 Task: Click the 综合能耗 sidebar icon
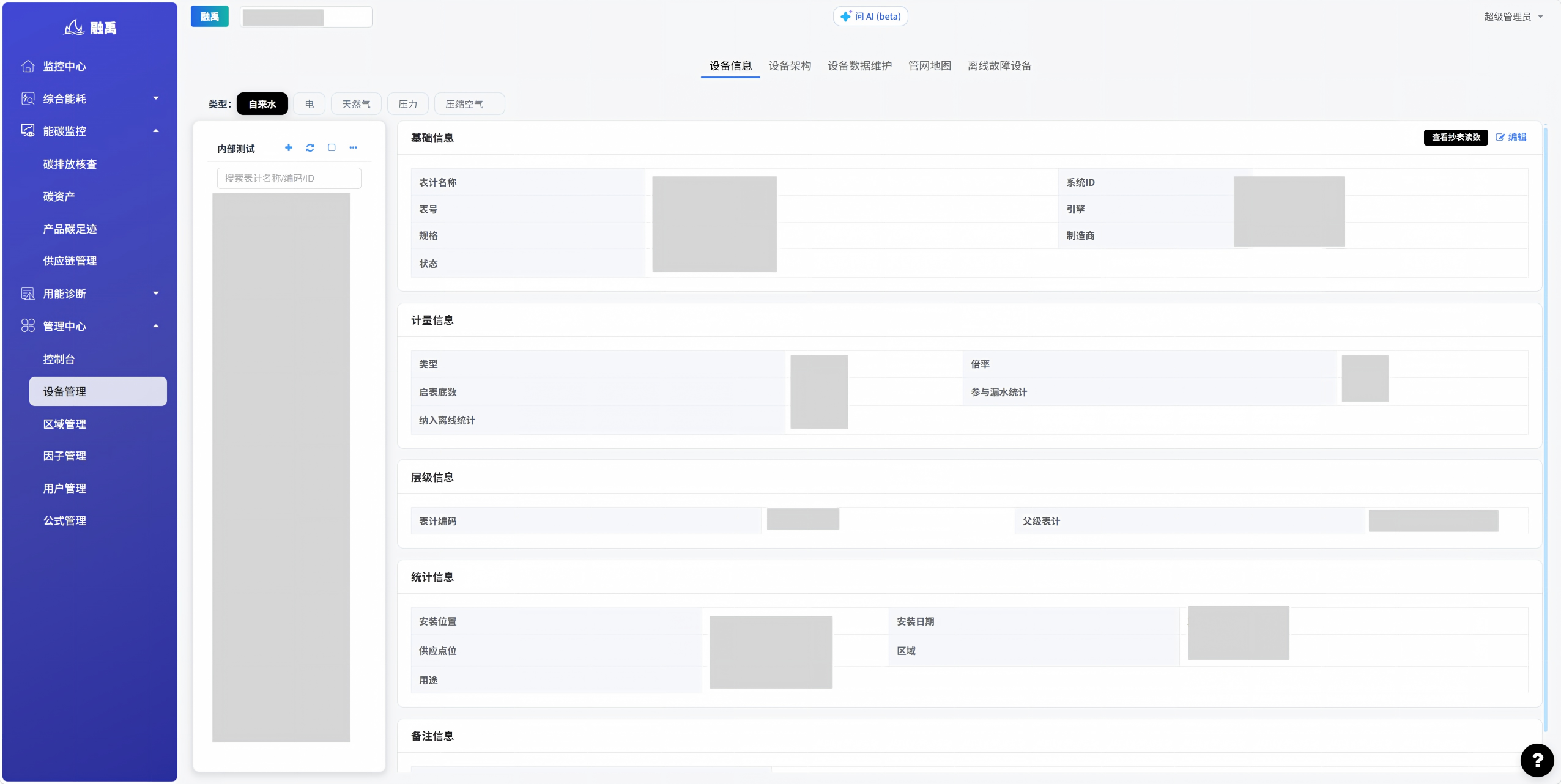click(28, 98)
